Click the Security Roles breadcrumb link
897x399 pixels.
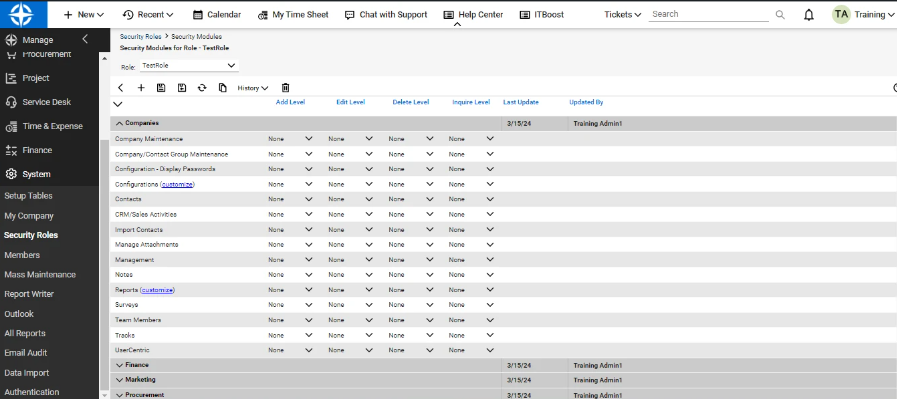[x=140, y=37]
